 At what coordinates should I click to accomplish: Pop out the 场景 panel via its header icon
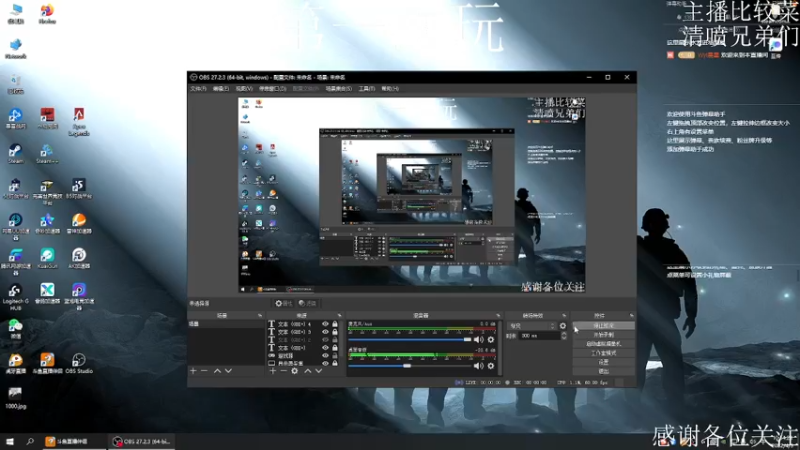[260, 316]
